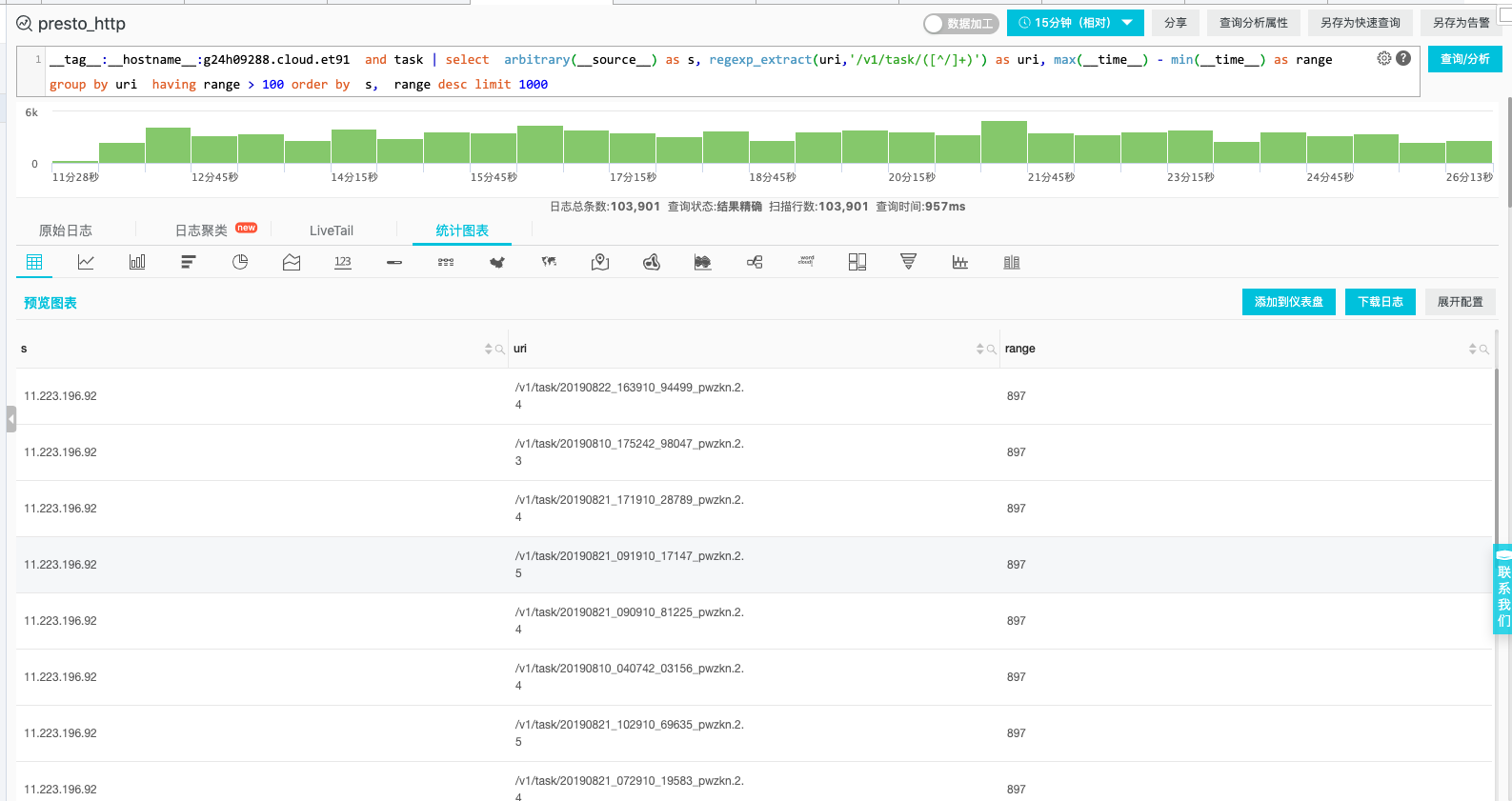Search within the range column
This screenshot has height=801, width=1512.
[1484, 350]
